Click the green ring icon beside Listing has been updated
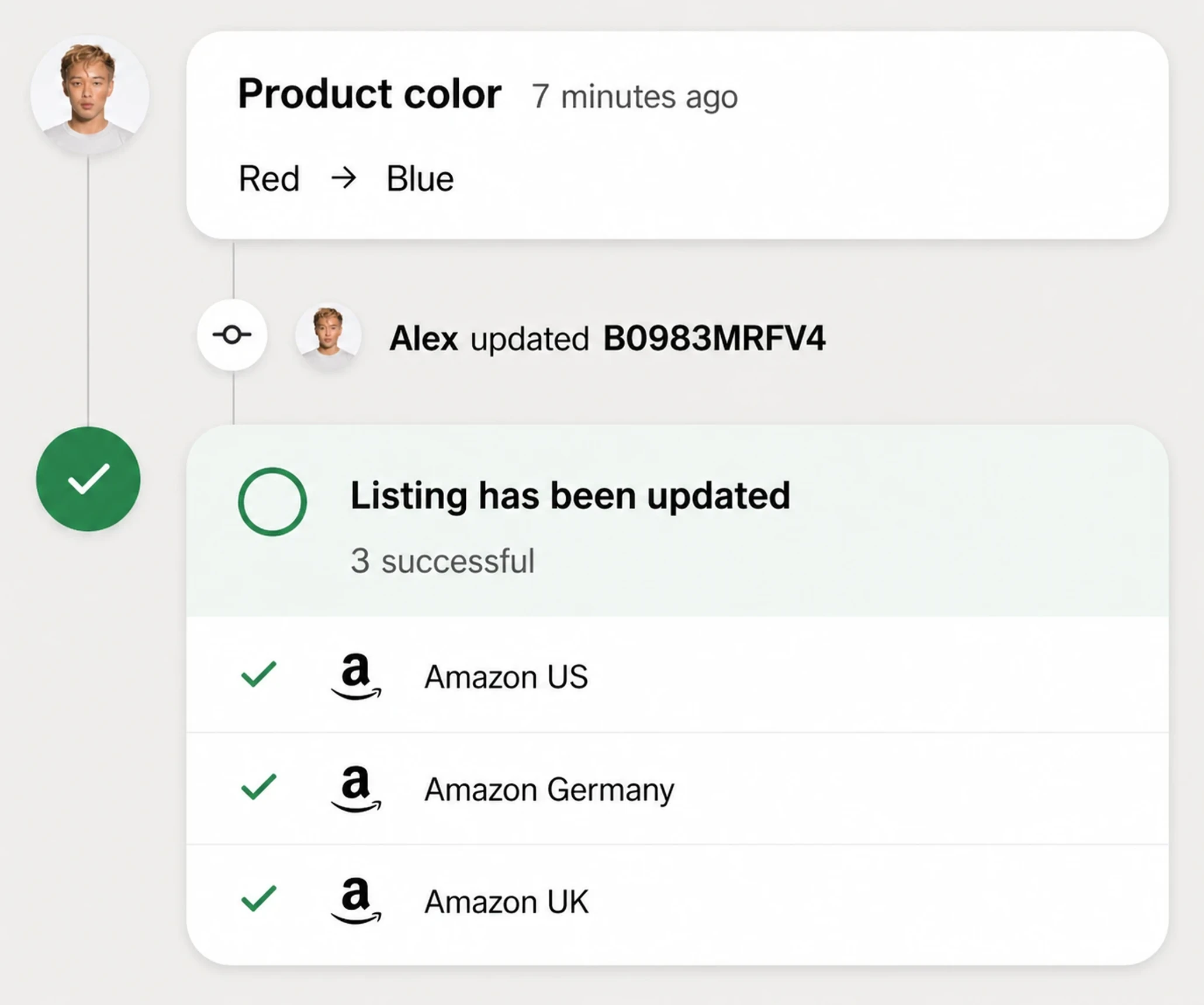This screenshot has width=1204, height=1005. [272, 502]
